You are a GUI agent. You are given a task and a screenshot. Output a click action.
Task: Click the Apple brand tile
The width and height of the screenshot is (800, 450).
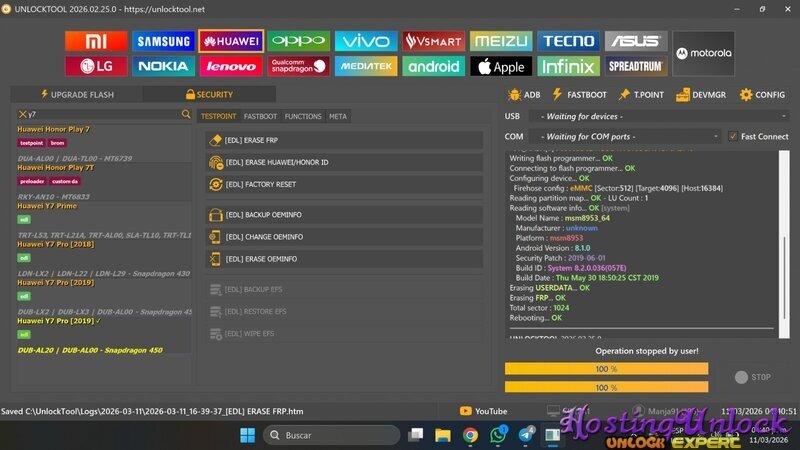[x=501, y=66]
